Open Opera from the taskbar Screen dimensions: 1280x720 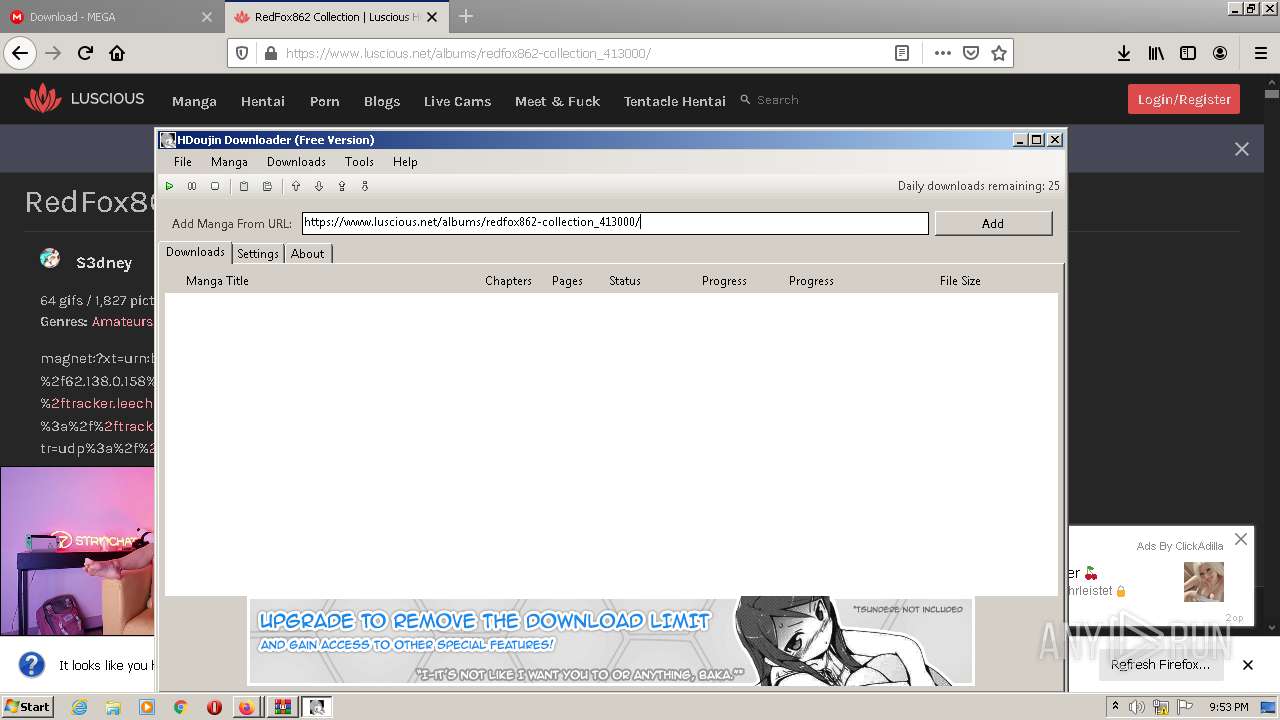point(214,707)
